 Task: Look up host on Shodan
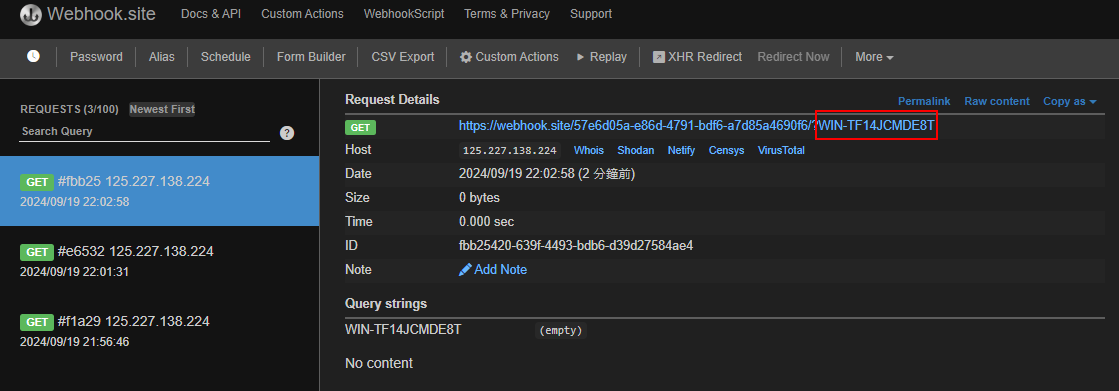pos(636,151)
